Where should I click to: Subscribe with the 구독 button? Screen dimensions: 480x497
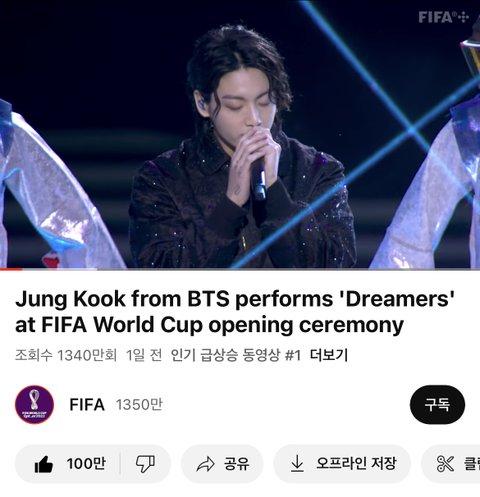437,404
